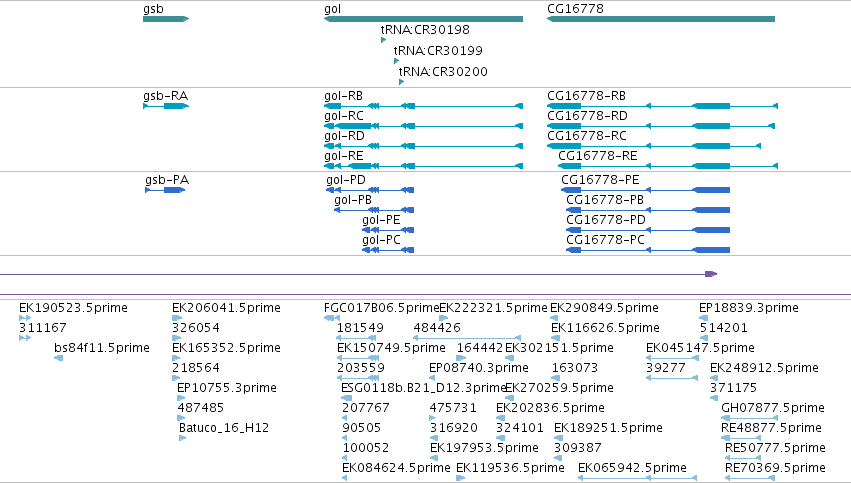851x483 pixels.
Task: Click the CG16778-PB protein label
Action: coord(605,200)
